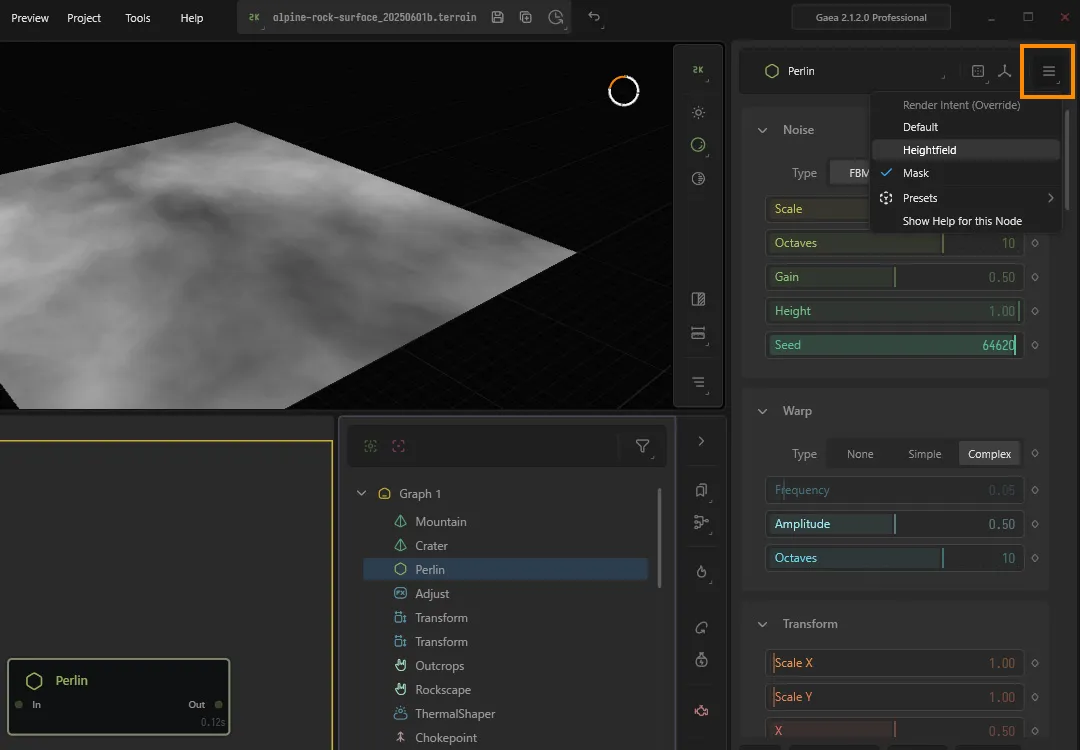Click the build history clock icon

555,17
